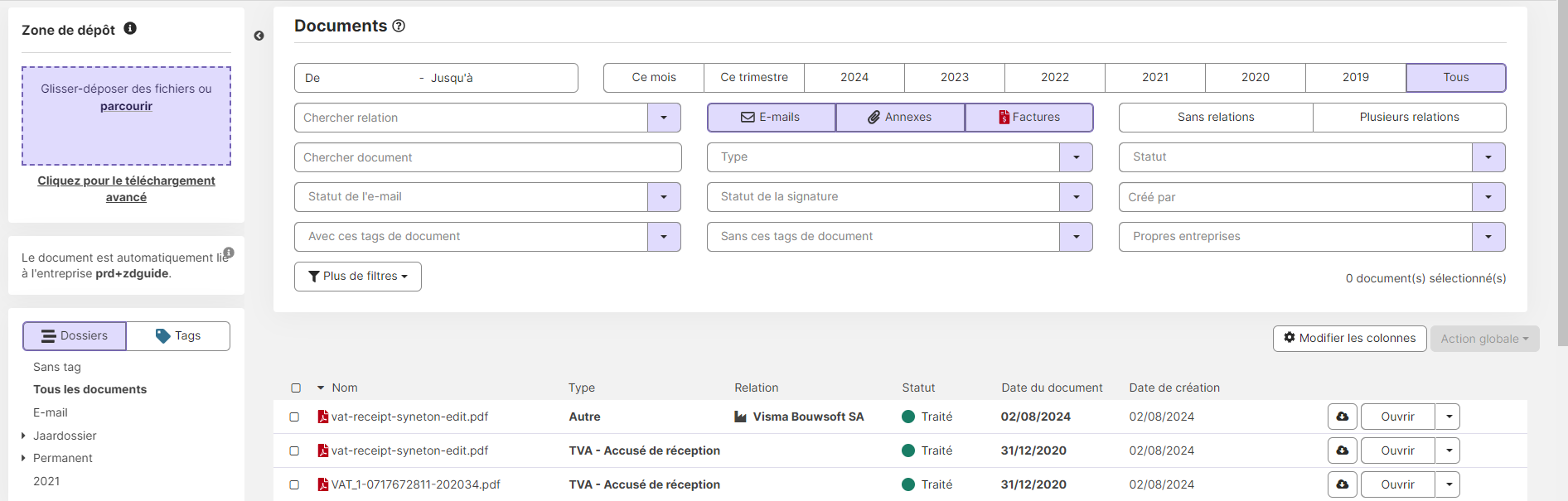
Task: Open the Créé par dropdown
Action: (1488, 197)
